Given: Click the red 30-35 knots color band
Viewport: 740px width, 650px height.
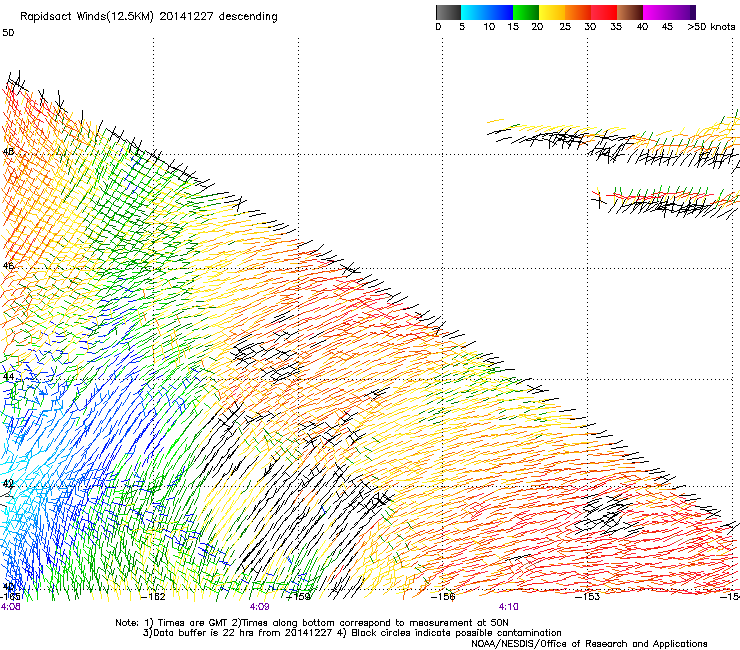Looking at the screenshot, I should click(x=604, y=12).
